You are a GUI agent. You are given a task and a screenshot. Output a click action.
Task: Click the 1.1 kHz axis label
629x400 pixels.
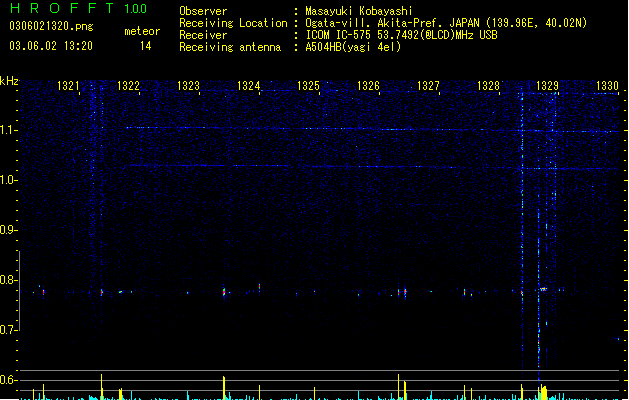(x=8, y=130)
